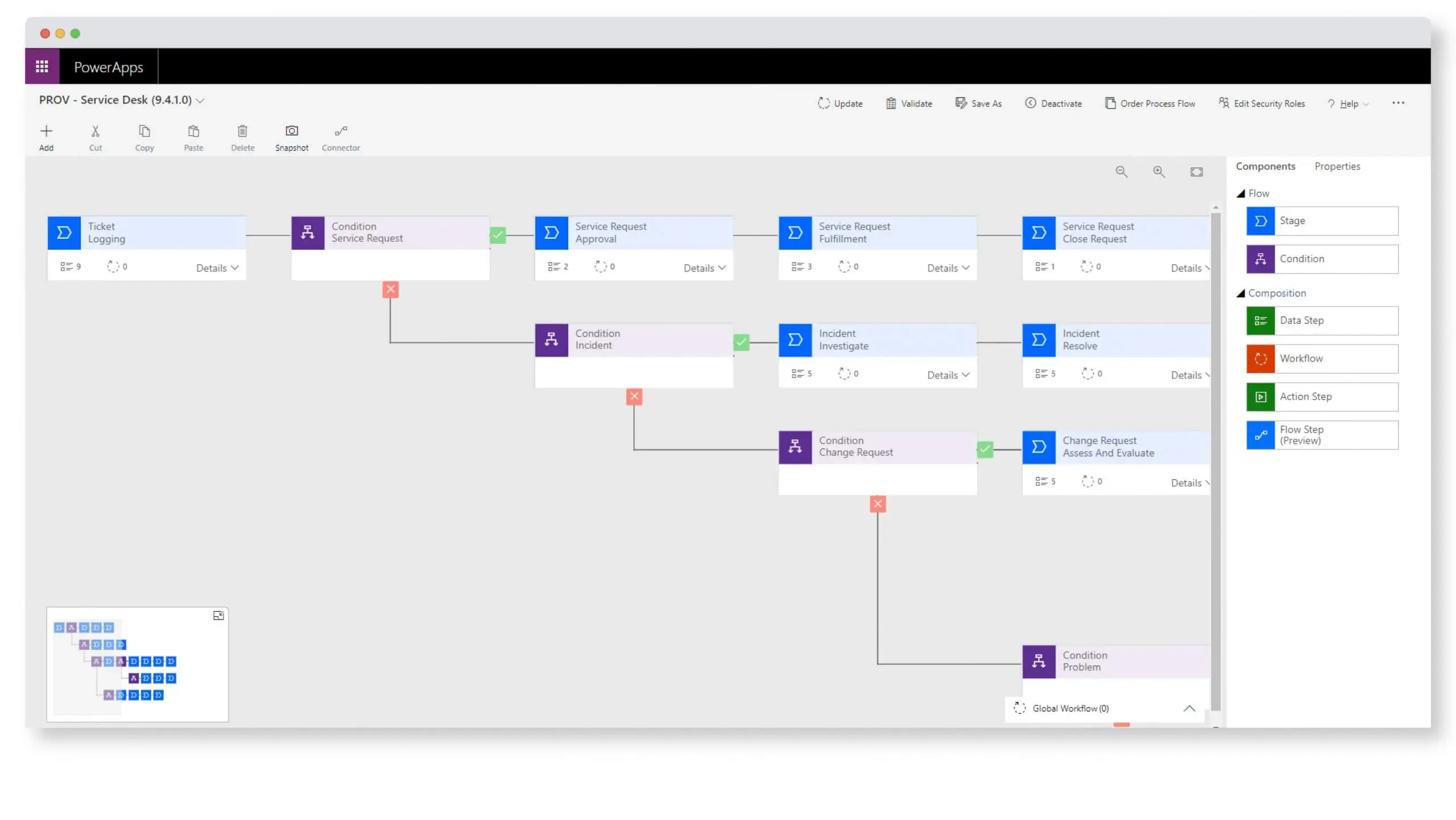Expand Details of Ticket Logging stage
Screen dimensions: 1456x820
coord(217,268)
